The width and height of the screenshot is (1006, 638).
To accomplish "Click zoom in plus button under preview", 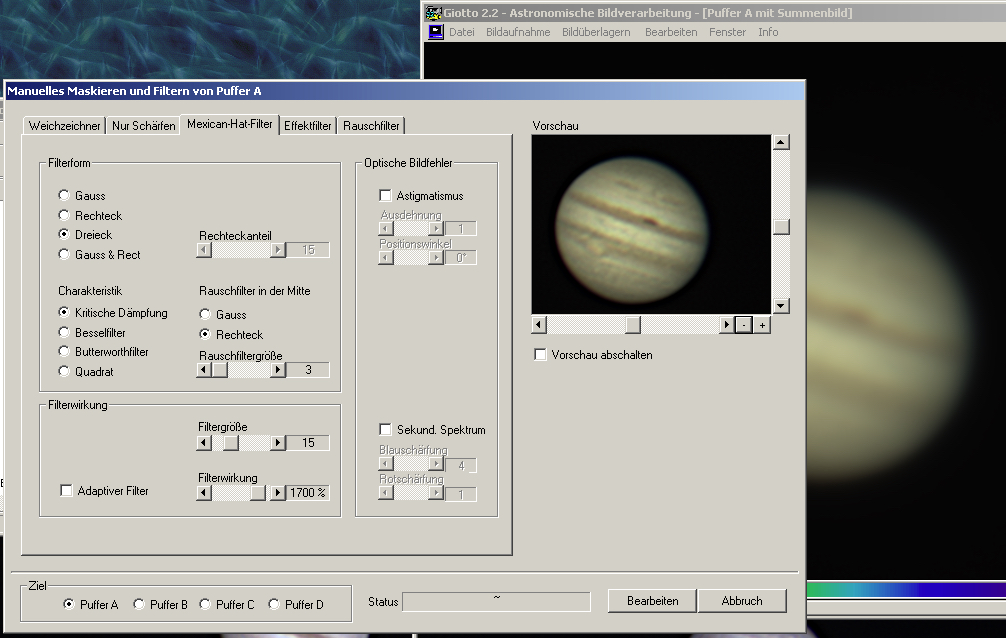I will coord(762,325).
